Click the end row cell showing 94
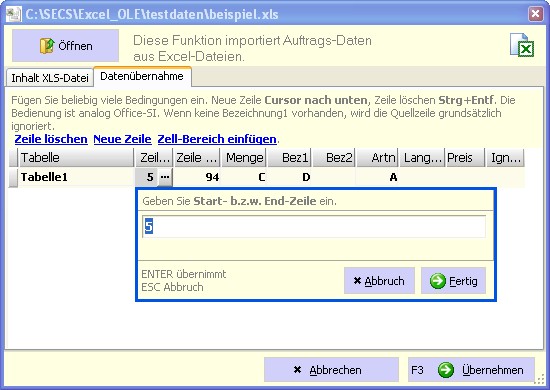The image size is (550, 390). tap(197, 177)
